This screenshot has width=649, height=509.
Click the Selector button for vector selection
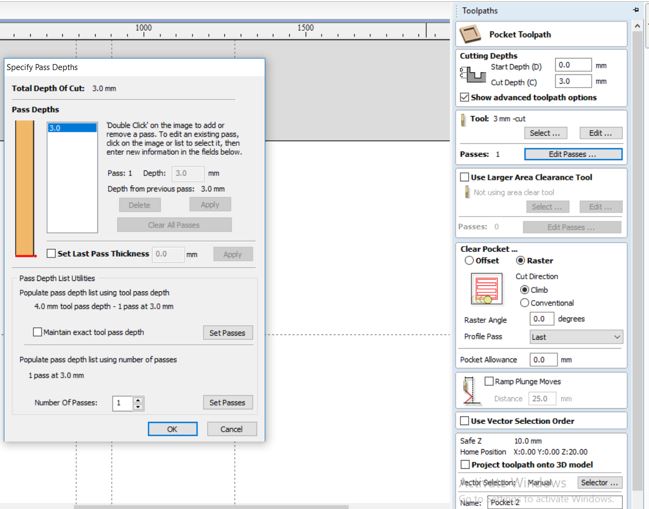click(599, 483)
